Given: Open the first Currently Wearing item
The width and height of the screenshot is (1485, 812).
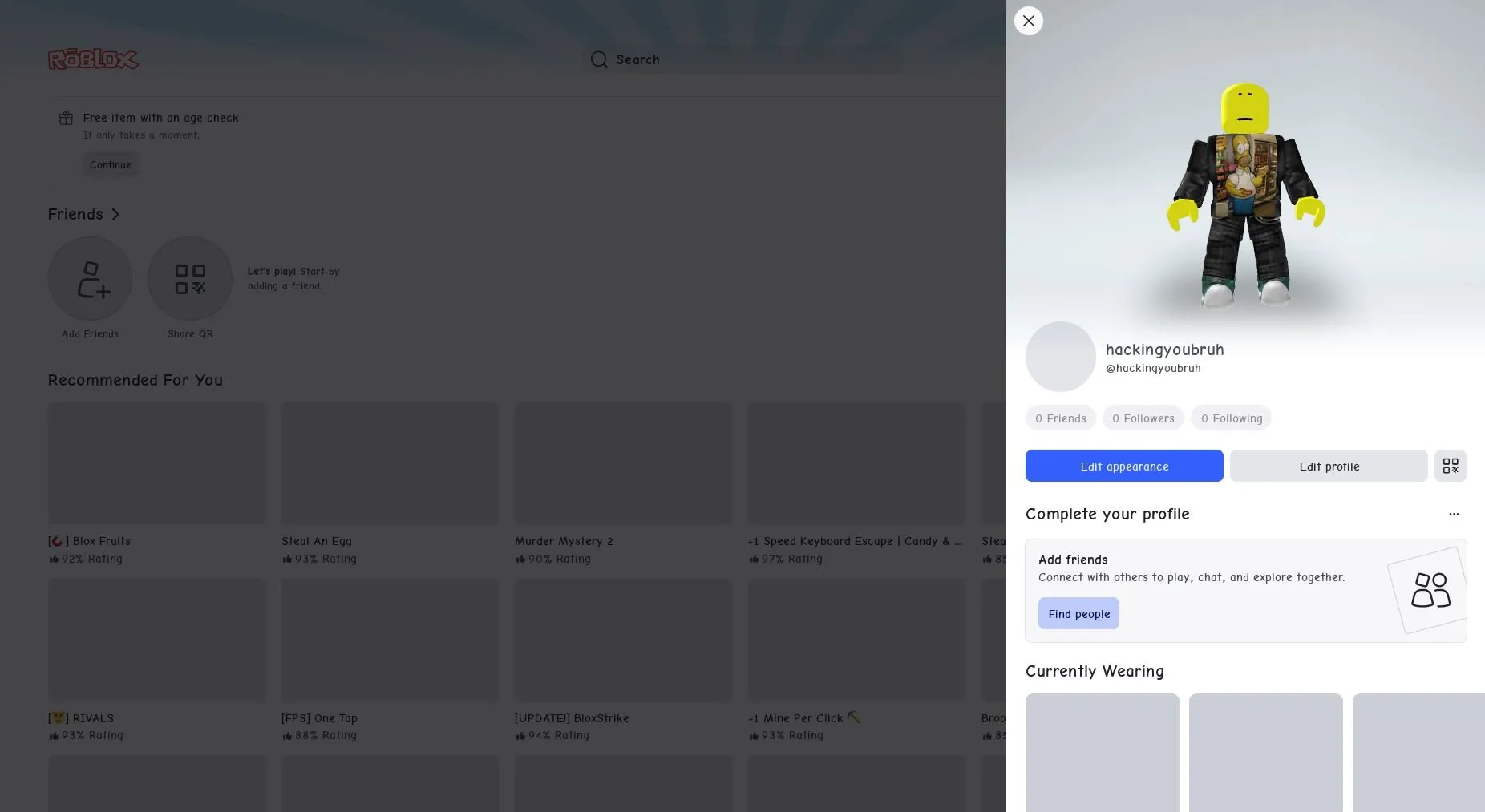Looking at the screenshot, I should [x=1102, y=753].
